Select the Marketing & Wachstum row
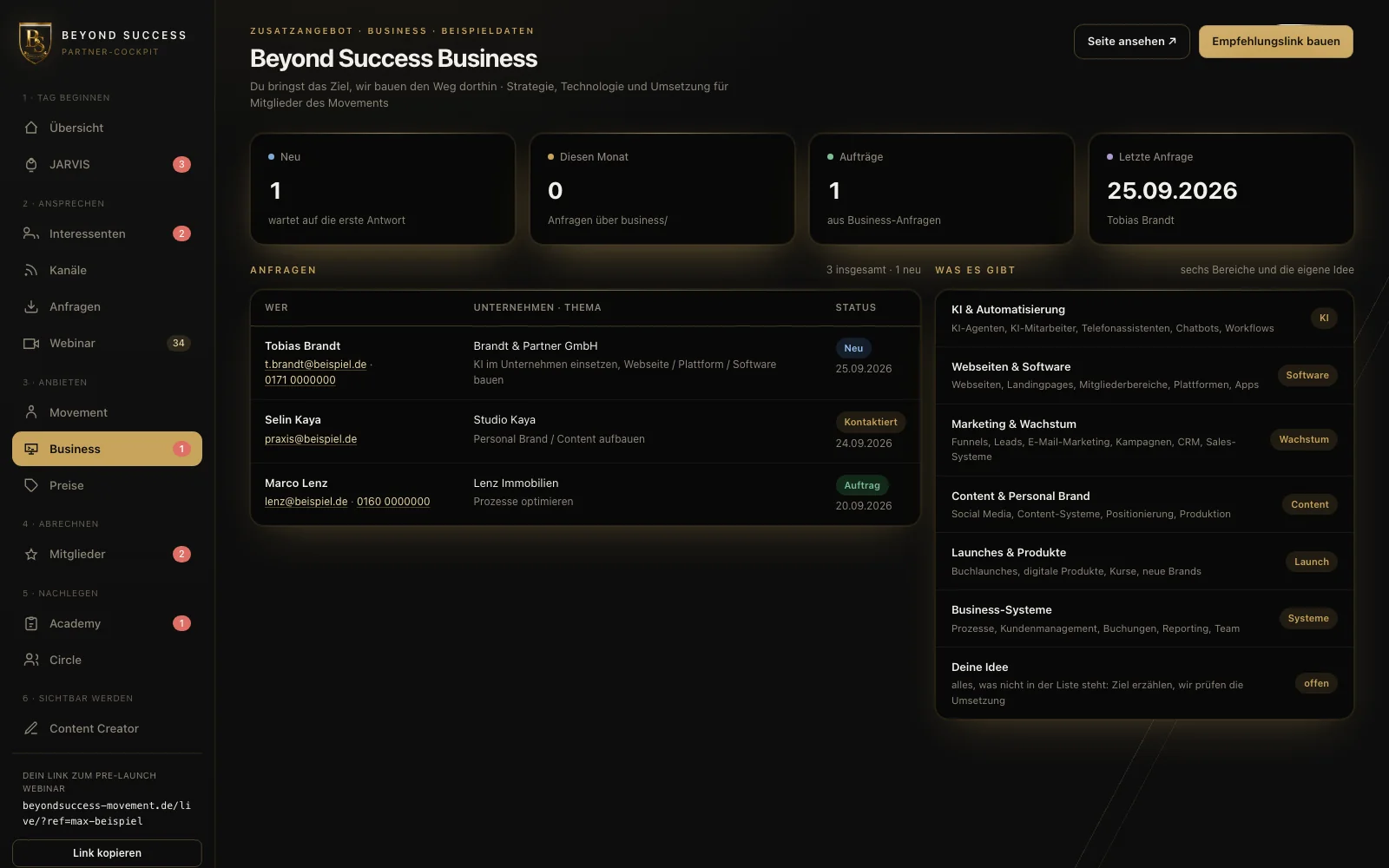 pyautogui.click(x=1144, y=440)
